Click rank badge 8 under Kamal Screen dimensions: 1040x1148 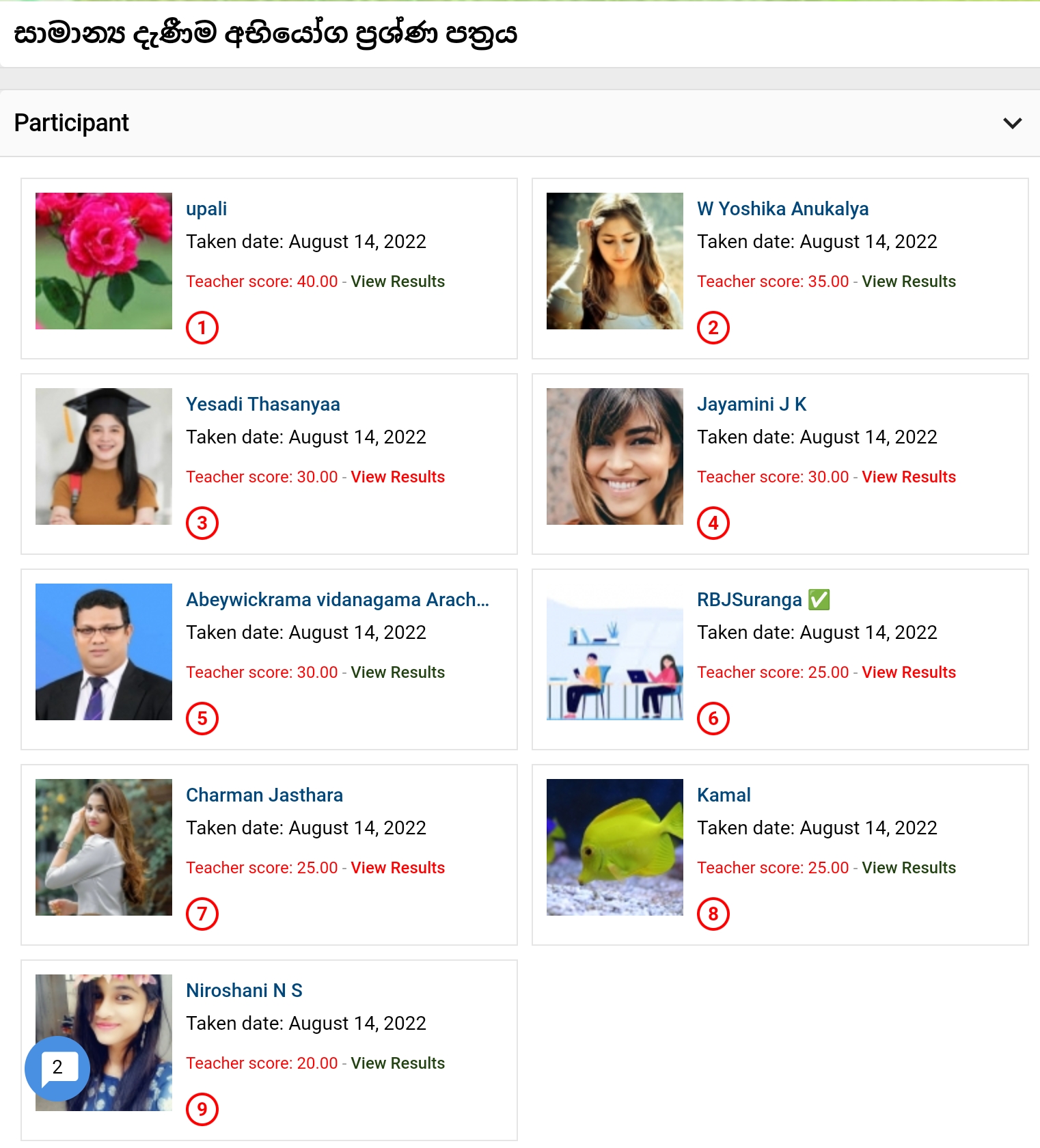[x=713, y=914]
